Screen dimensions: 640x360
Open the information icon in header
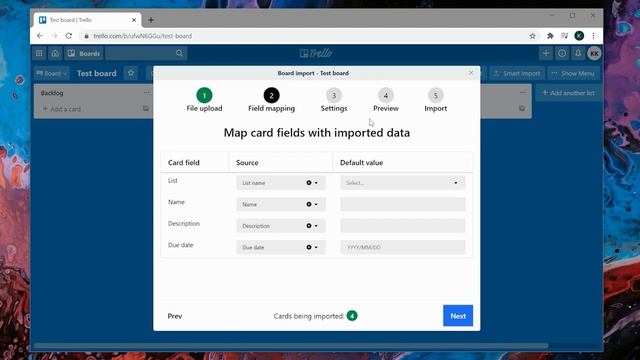click(562, 53)
